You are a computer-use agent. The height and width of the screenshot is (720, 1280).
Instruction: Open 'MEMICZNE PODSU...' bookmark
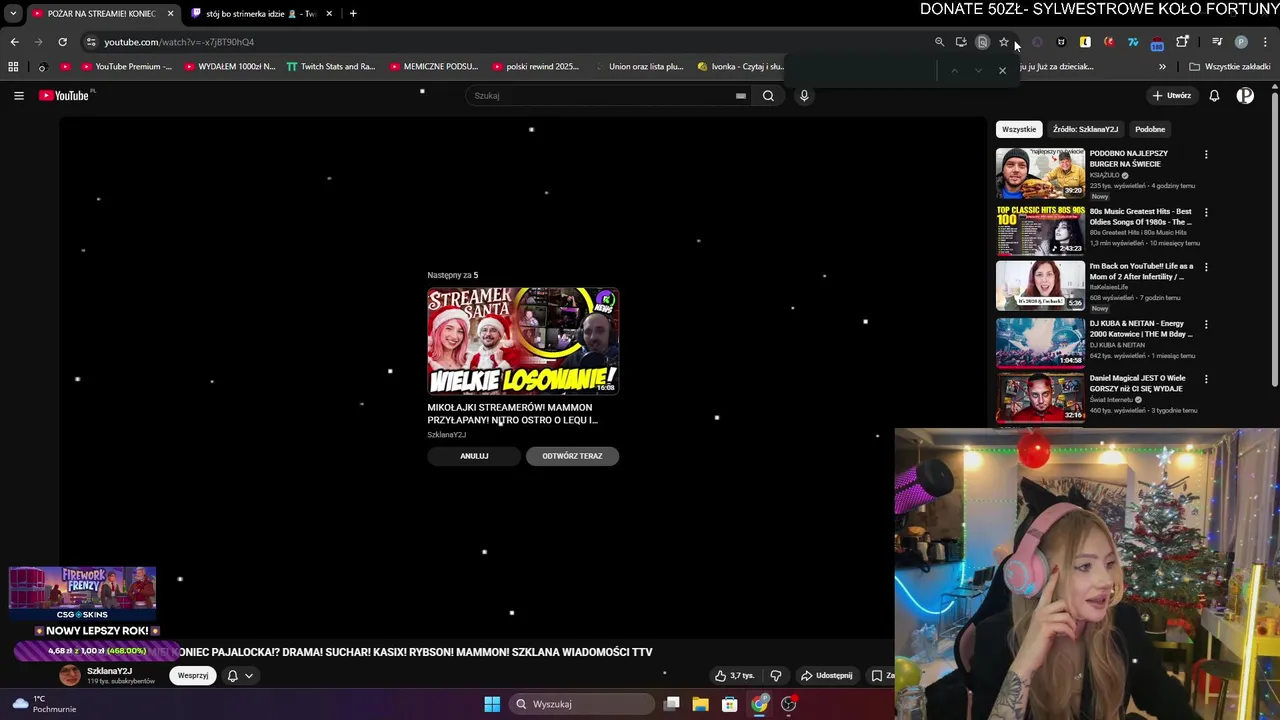tap(434, 67)
